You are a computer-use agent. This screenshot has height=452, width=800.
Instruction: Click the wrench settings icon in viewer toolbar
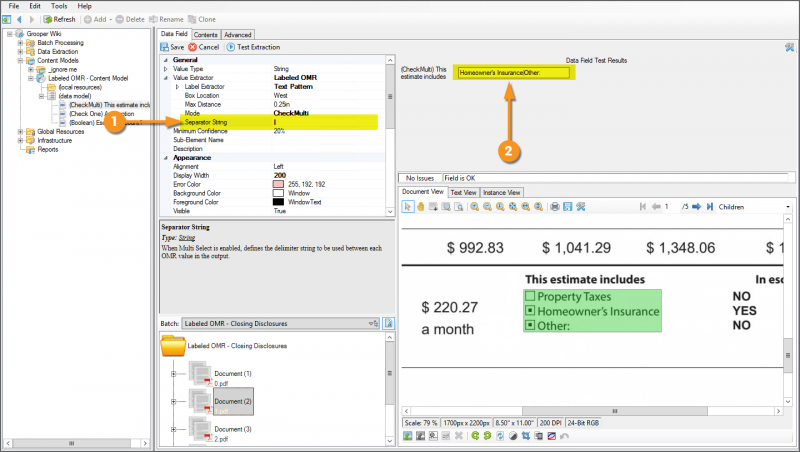point(581,207)
